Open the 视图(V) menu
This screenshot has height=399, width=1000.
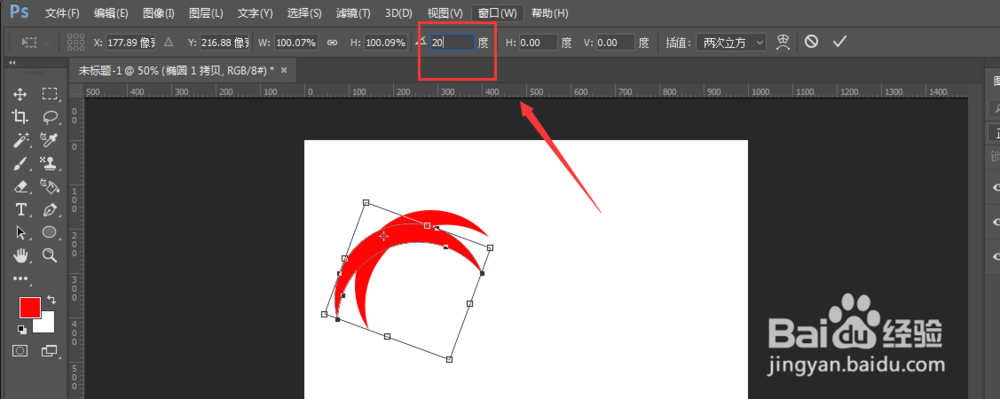tap(445, 13)
